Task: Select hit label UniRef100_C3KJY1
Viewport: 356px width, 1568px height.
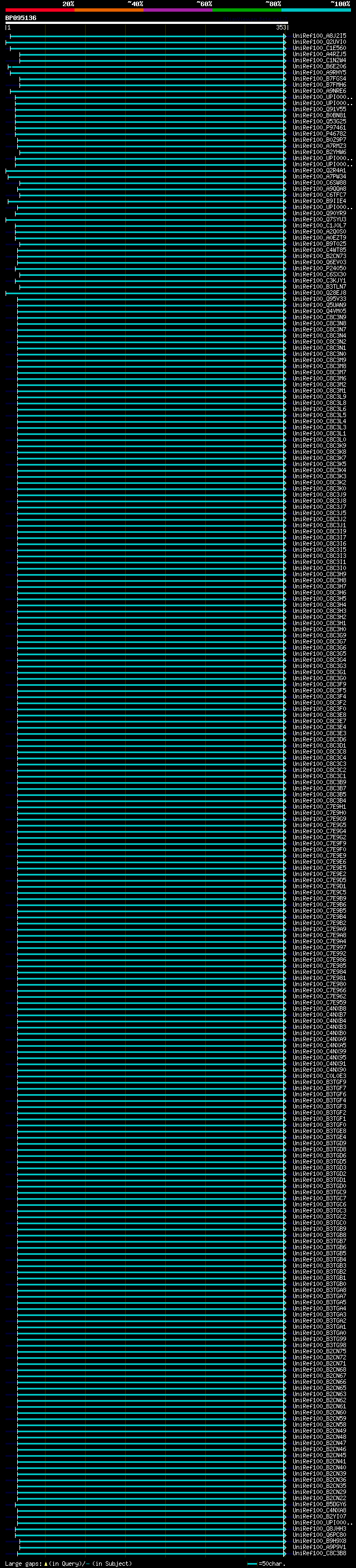Action: point(319,280)
